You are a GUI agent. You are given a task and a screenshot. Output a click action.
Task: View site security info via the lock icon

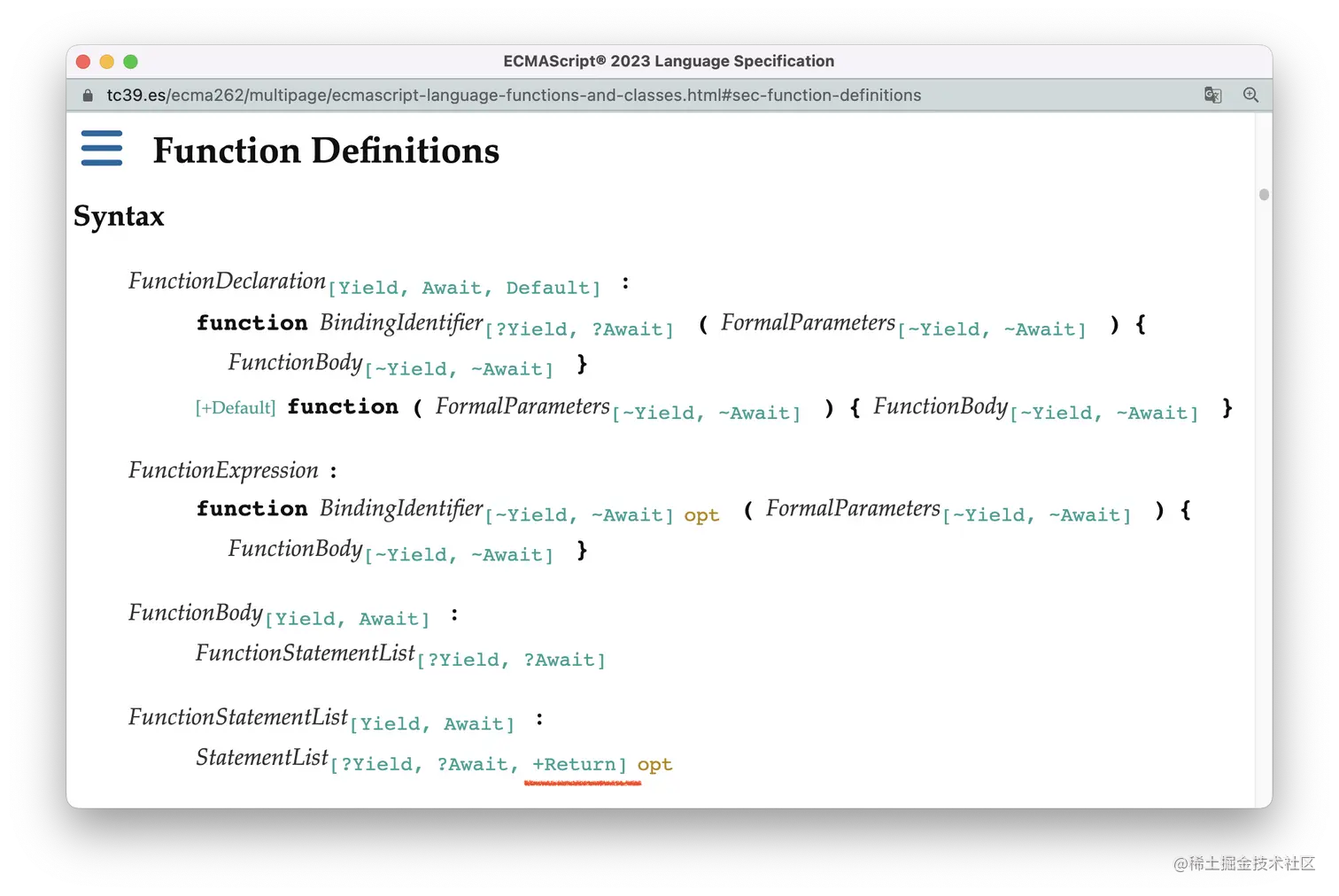click(x=87, y=95)
